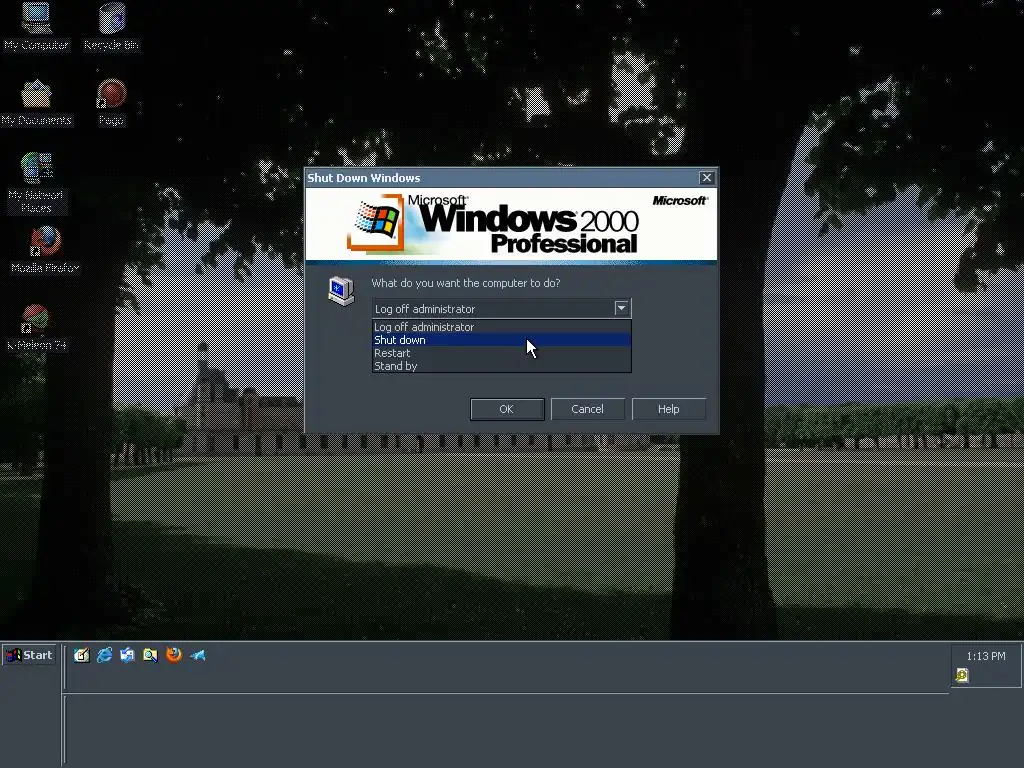Click the shutdown action combo box arrow

(x=621, y=308)
